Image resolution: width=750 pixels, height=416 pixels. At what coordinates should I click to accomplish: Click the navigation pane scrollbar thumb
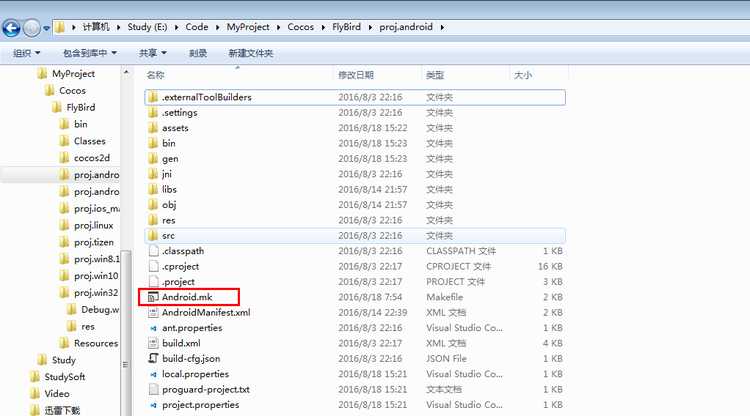pos(126,332)
